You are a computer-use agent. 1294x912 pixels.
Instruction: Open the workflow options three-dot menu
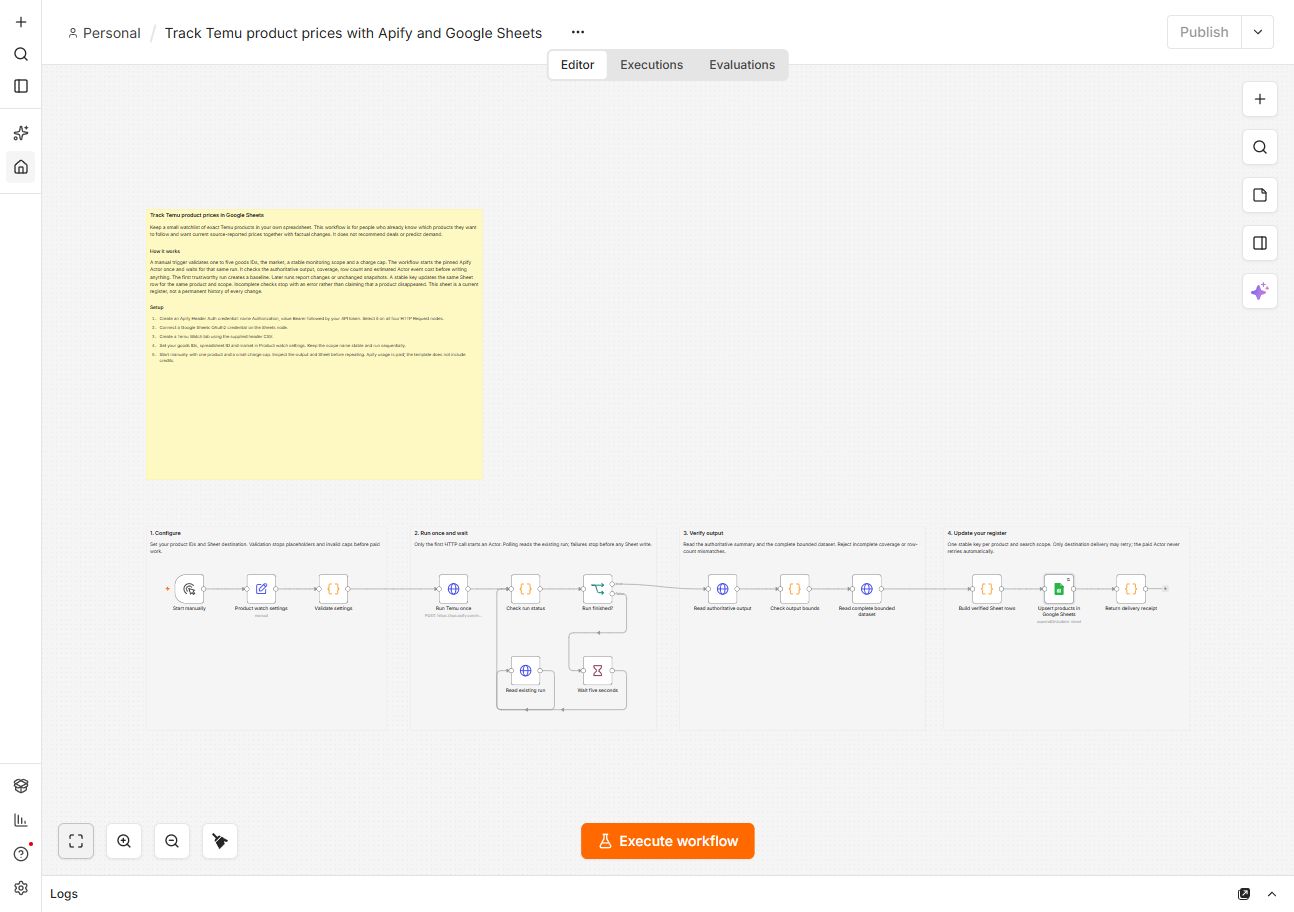[x=578, y=32]
